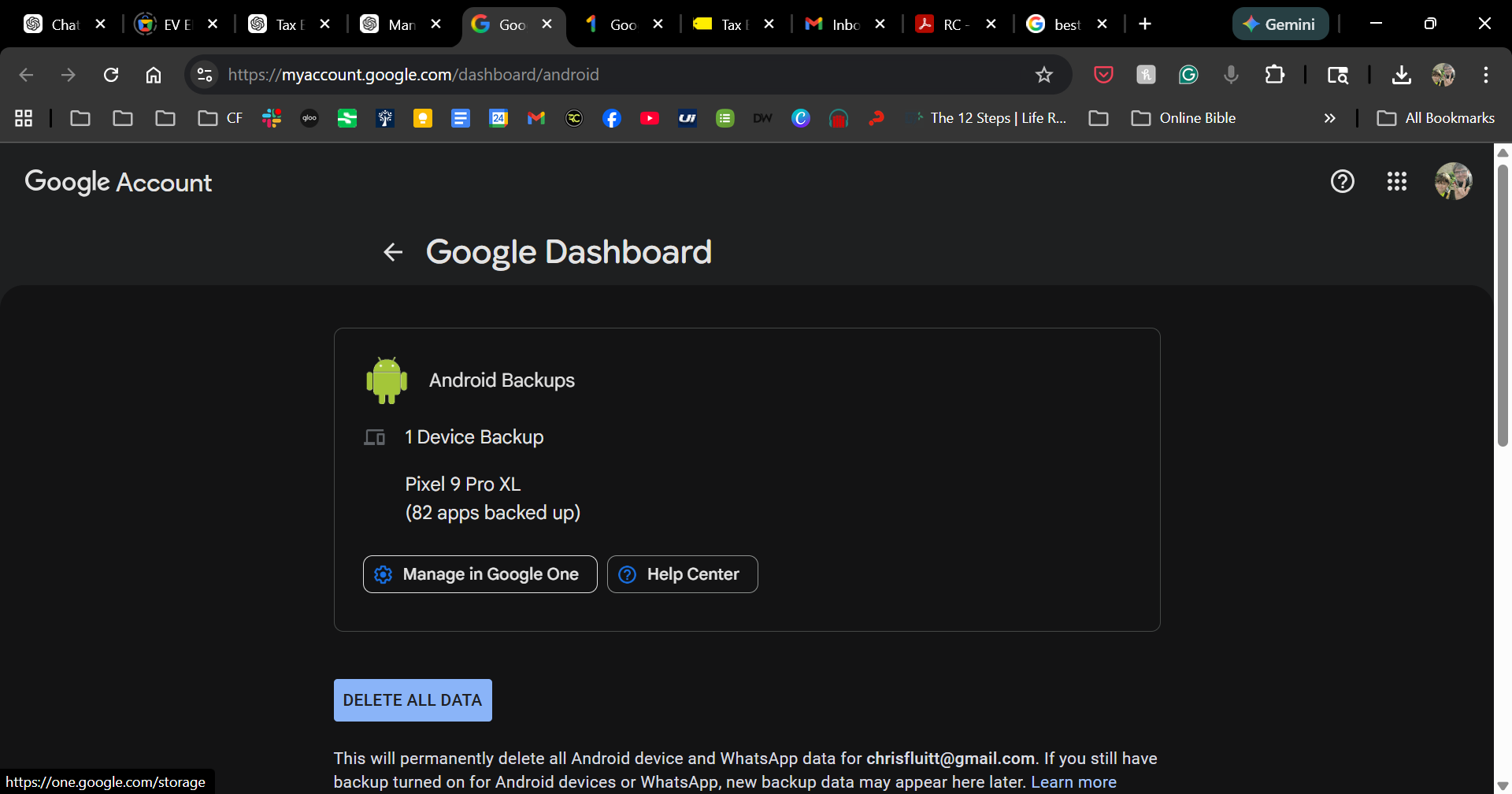
Task: Open Chrome's three-dot menu
Action: click(1485, 75)
